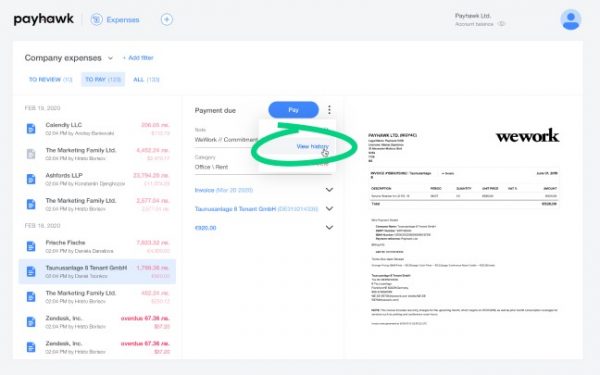Open the Company expenses dropdown
Screen dimensions: 600x375
(69, 58)
